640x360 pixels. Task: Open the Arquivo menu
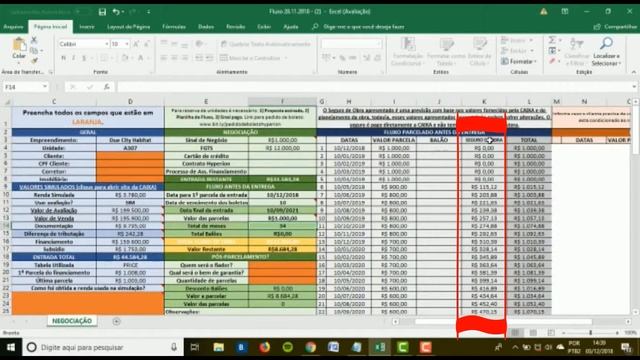[13, 27]
